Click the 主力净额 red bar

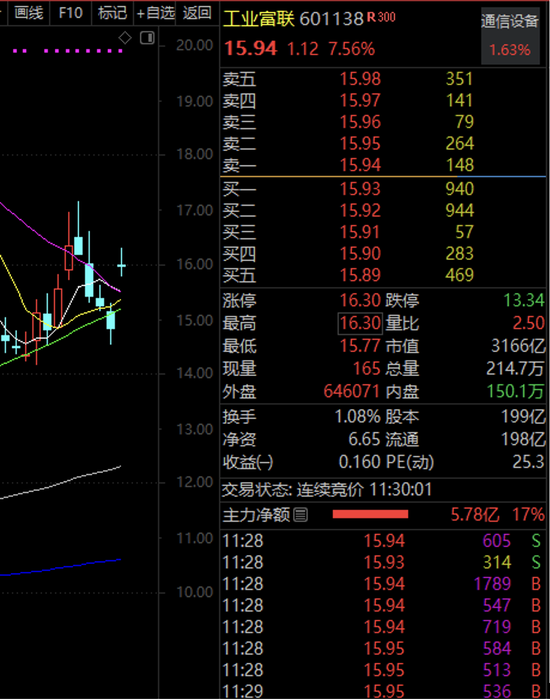pyautogui.click(x=370, y=514)
